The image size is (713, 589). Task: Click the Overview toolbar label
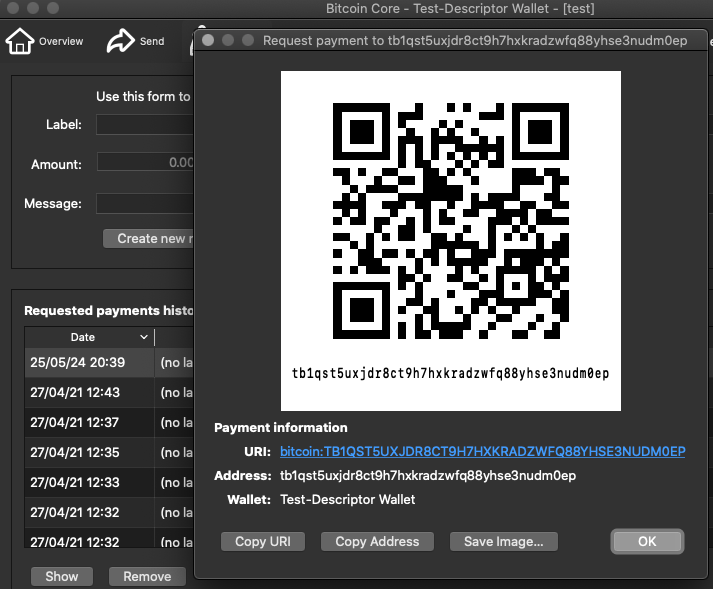pos(61,41)
